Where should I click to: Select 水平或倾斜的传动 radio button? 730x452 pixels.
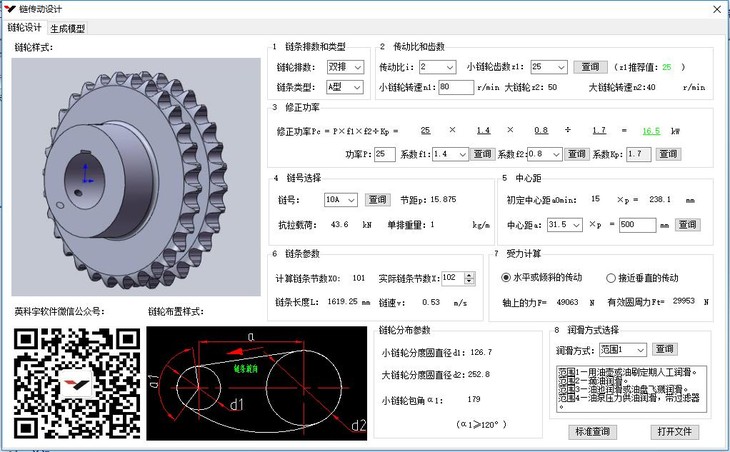(506, 277)
